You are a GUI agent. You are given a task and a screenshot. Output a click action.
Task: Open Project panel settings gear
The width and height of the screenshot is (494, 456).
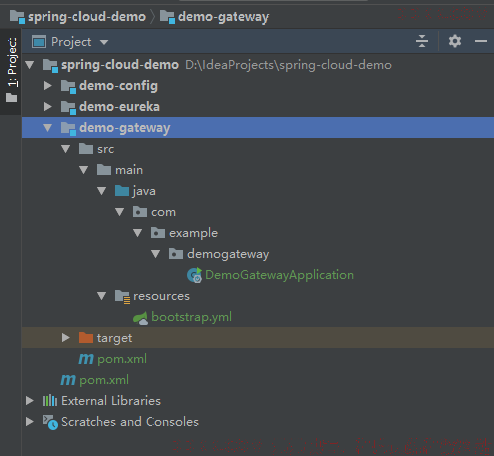point(455,41)
